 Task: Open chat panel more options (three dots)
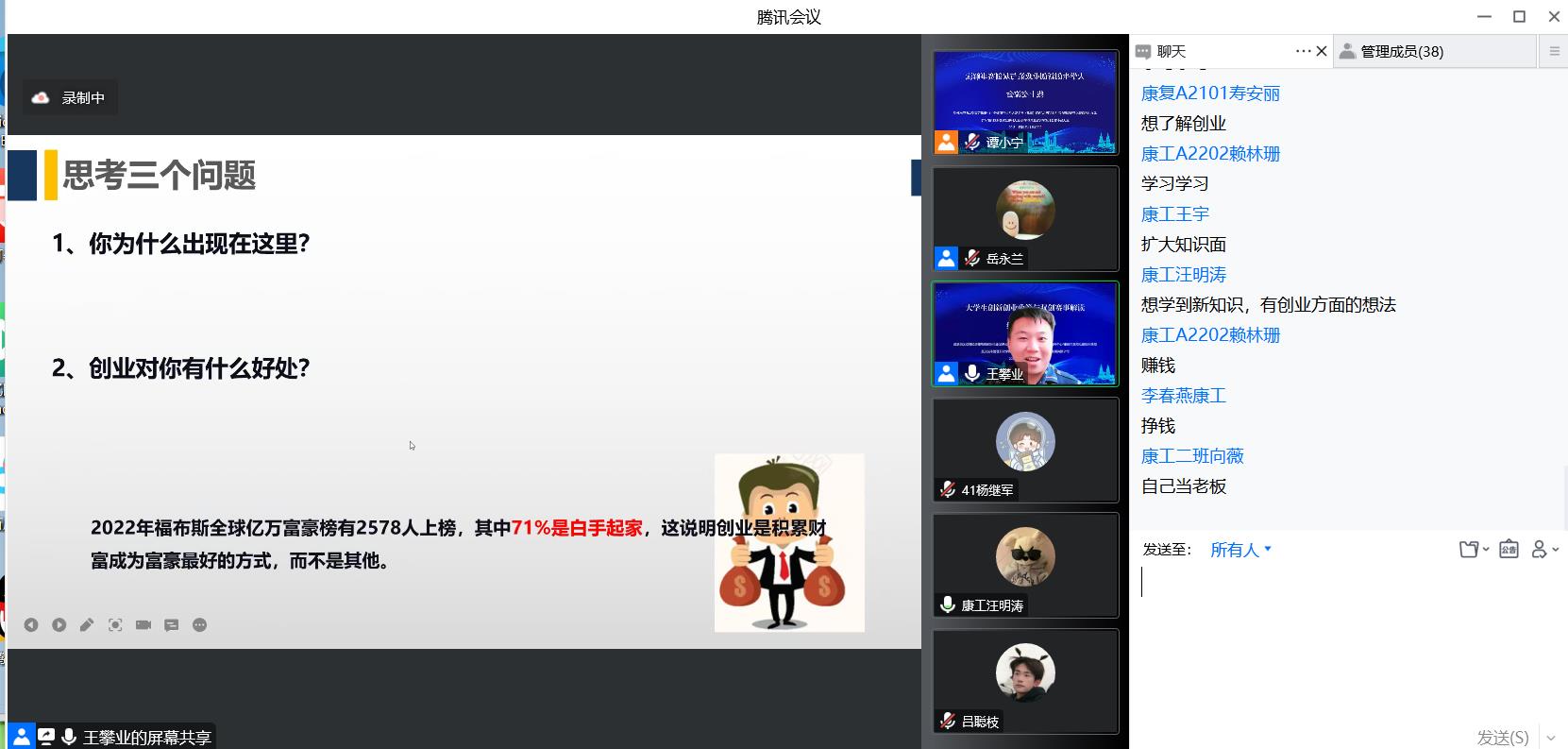[x=1303, y=51]
